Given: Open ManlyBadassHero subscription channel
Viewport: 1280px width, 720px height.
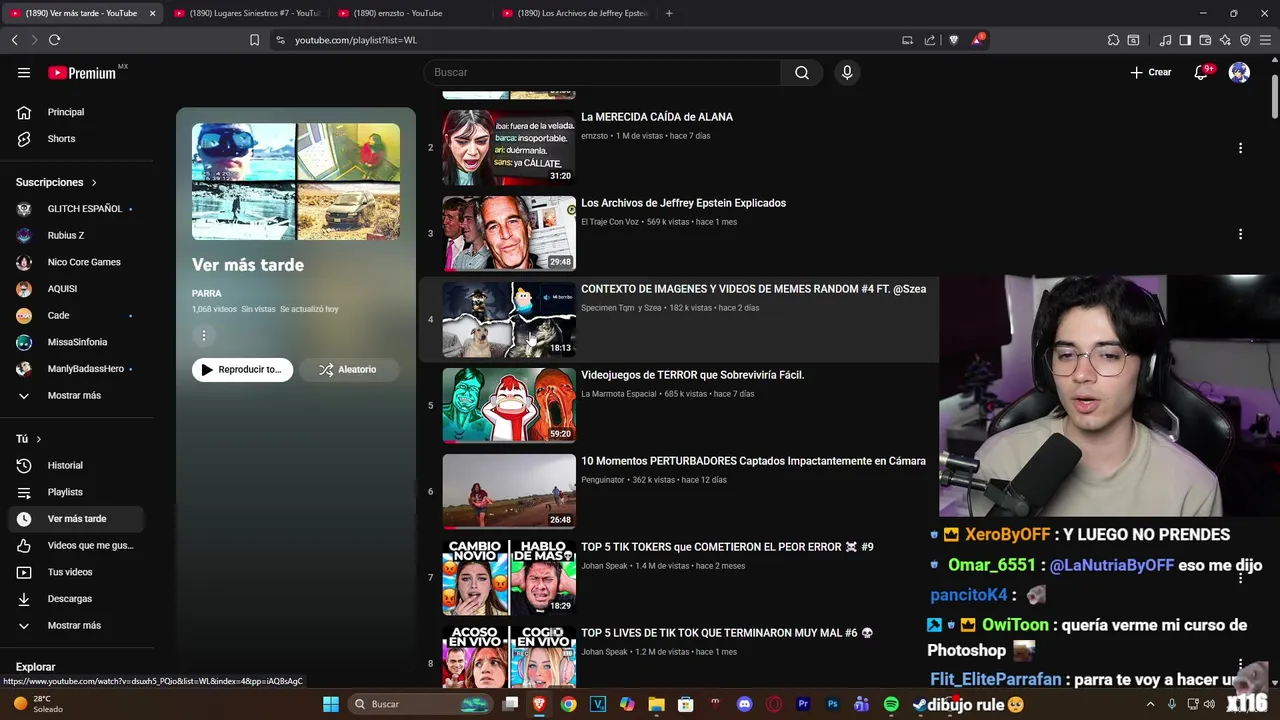Looking at the screenshot, I should coord(76,369).
